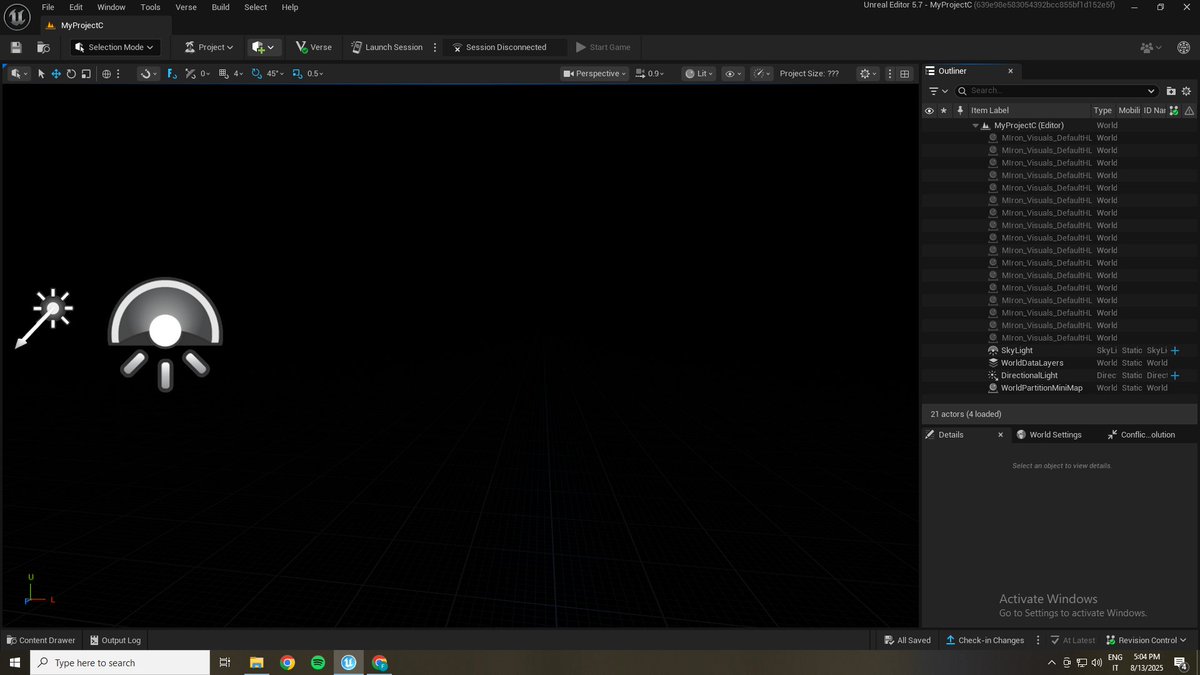Open the Build menu
The height and width of the screenshot is (675, 1200).
pos(220,7)
